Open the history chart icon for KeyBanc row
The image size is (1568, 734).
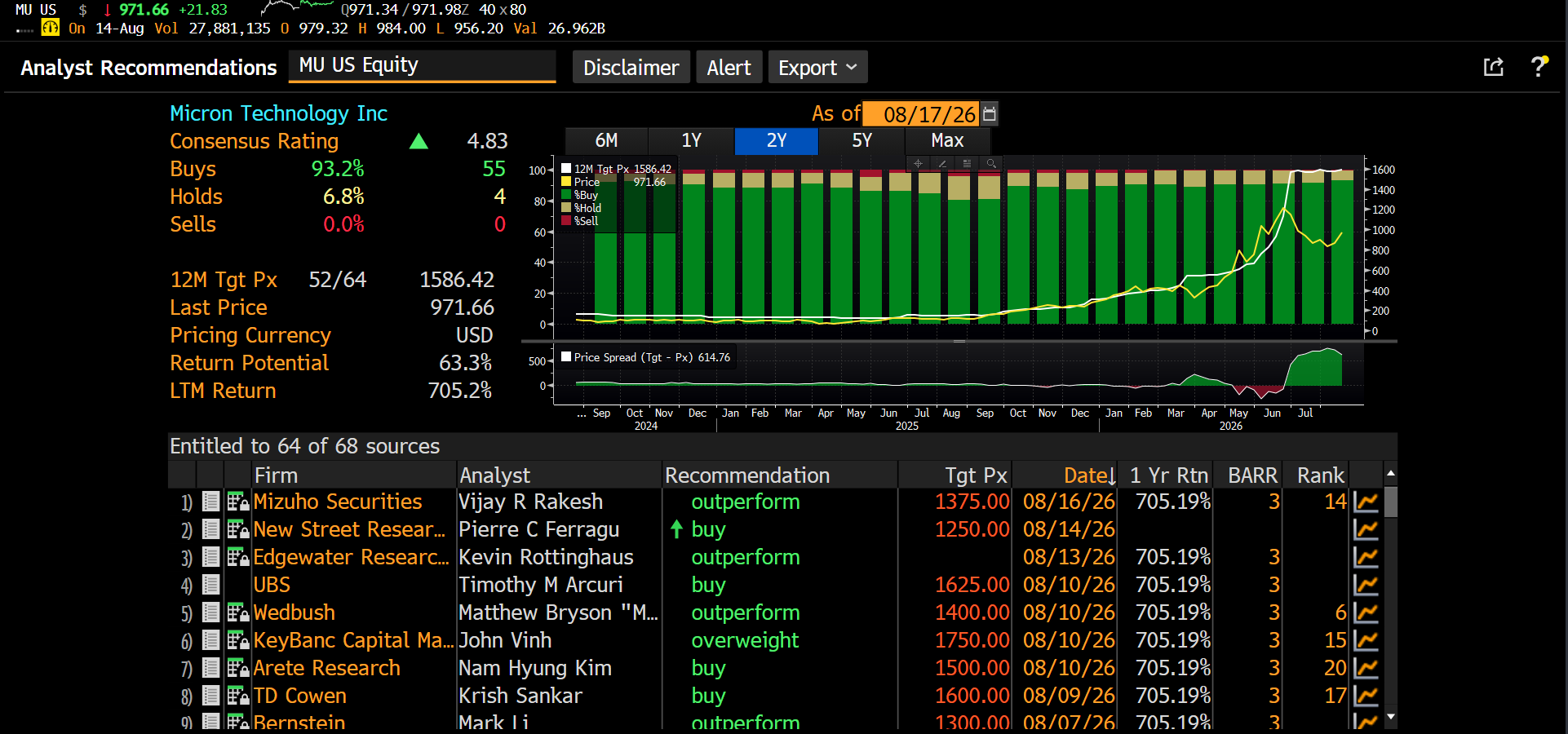click(x=1366, y=640)
